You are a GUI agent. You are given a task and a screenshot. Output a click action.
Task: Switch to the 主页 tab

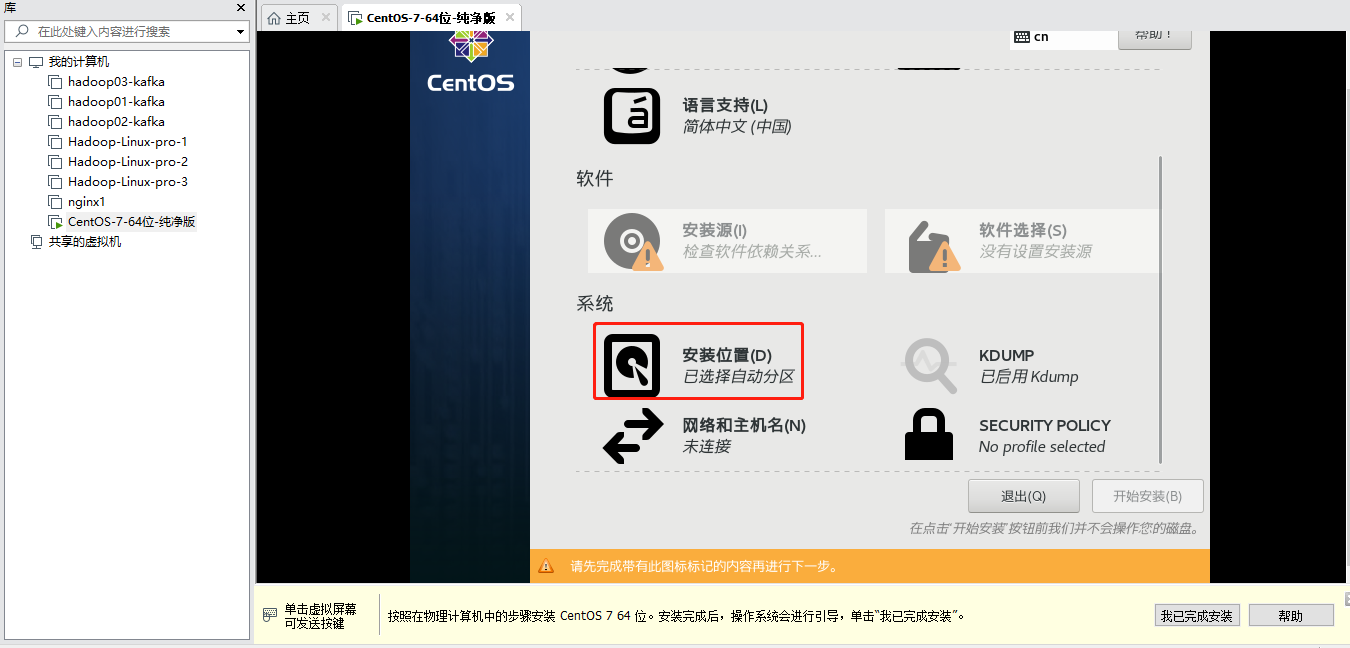click(x=298, y=18)
